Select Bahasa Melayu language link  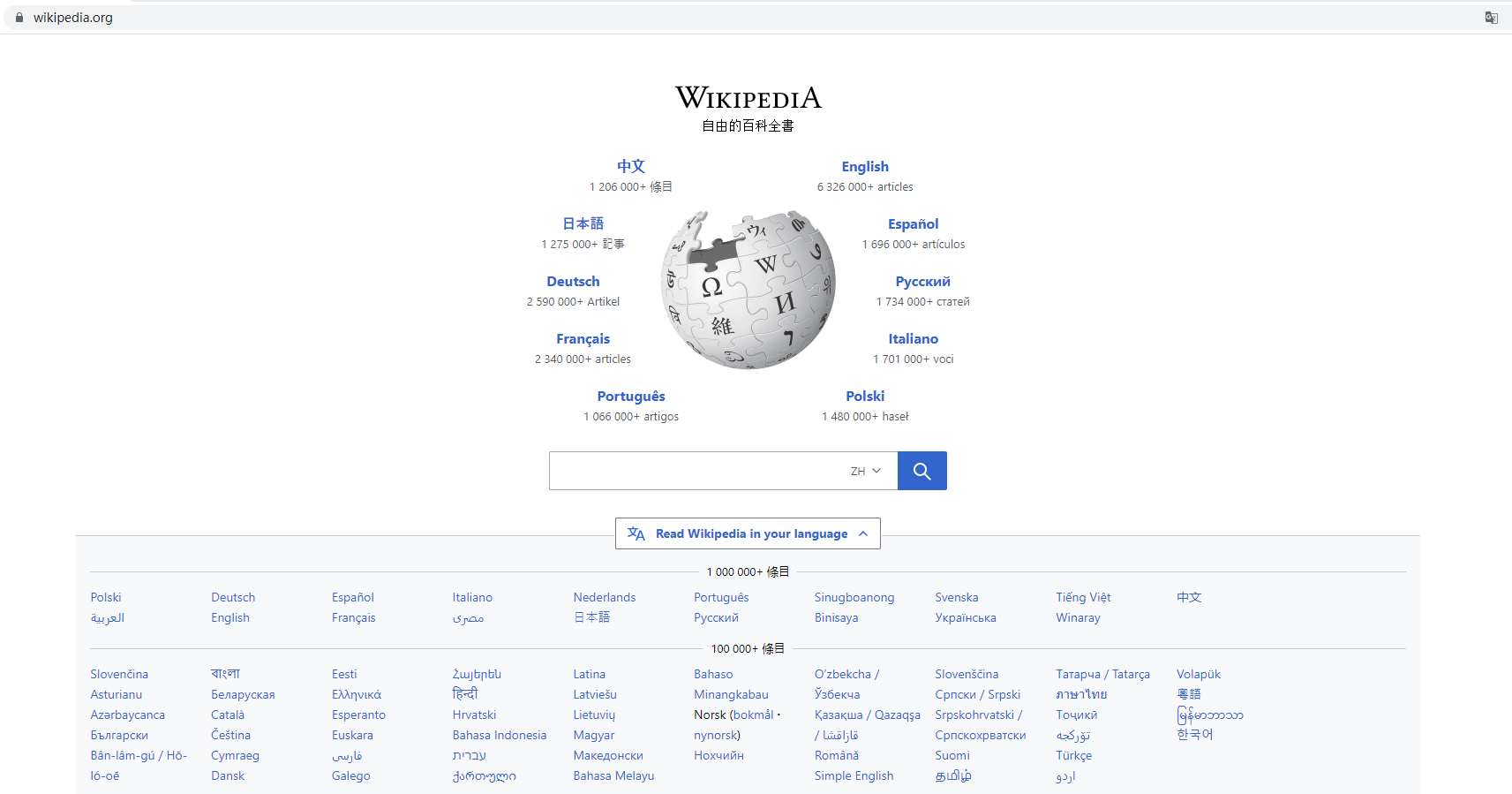click(x=613, y=776)
